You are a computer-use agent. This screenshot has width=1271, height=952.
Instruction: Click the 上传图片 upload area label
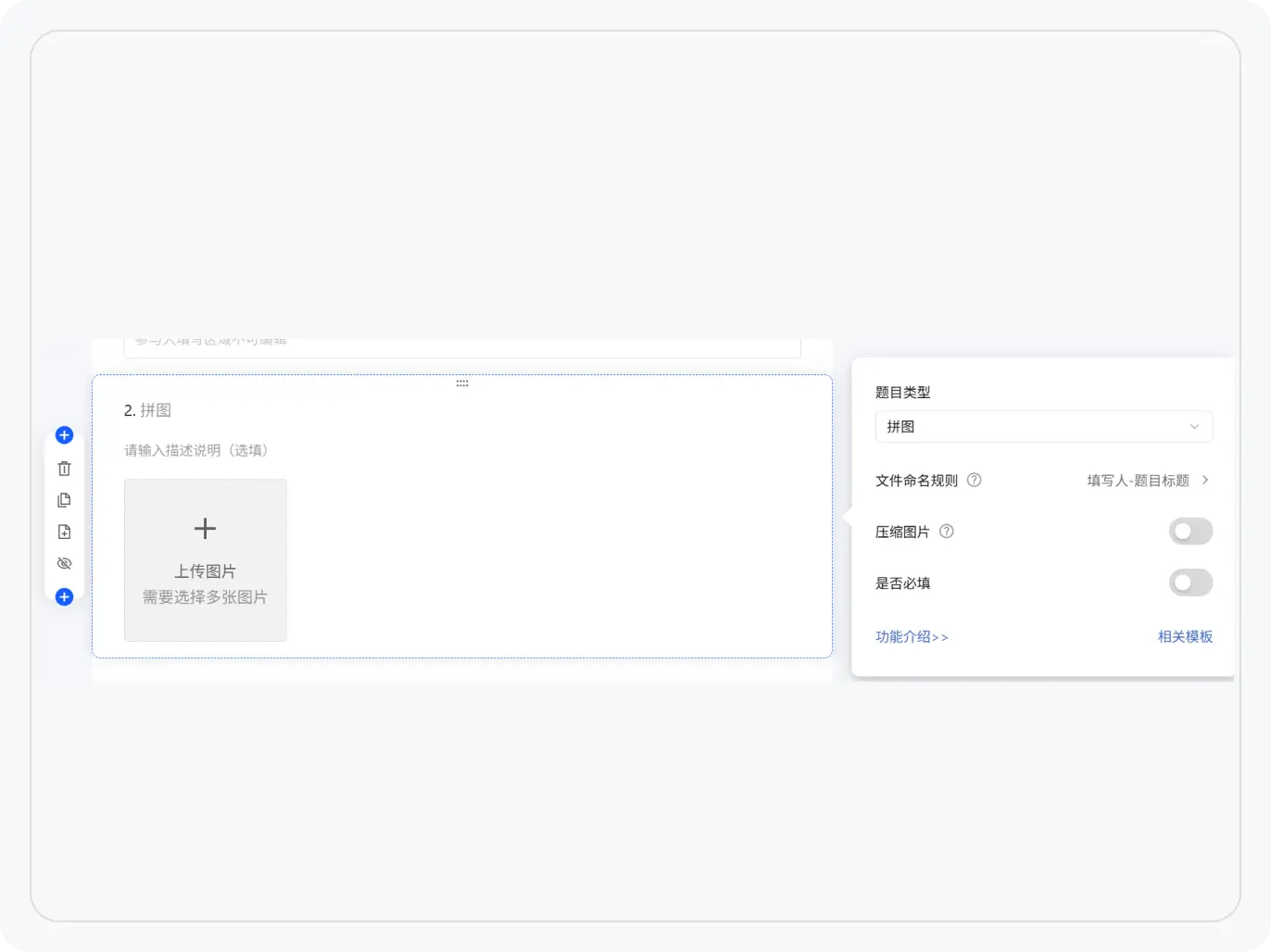click(205, 571)
